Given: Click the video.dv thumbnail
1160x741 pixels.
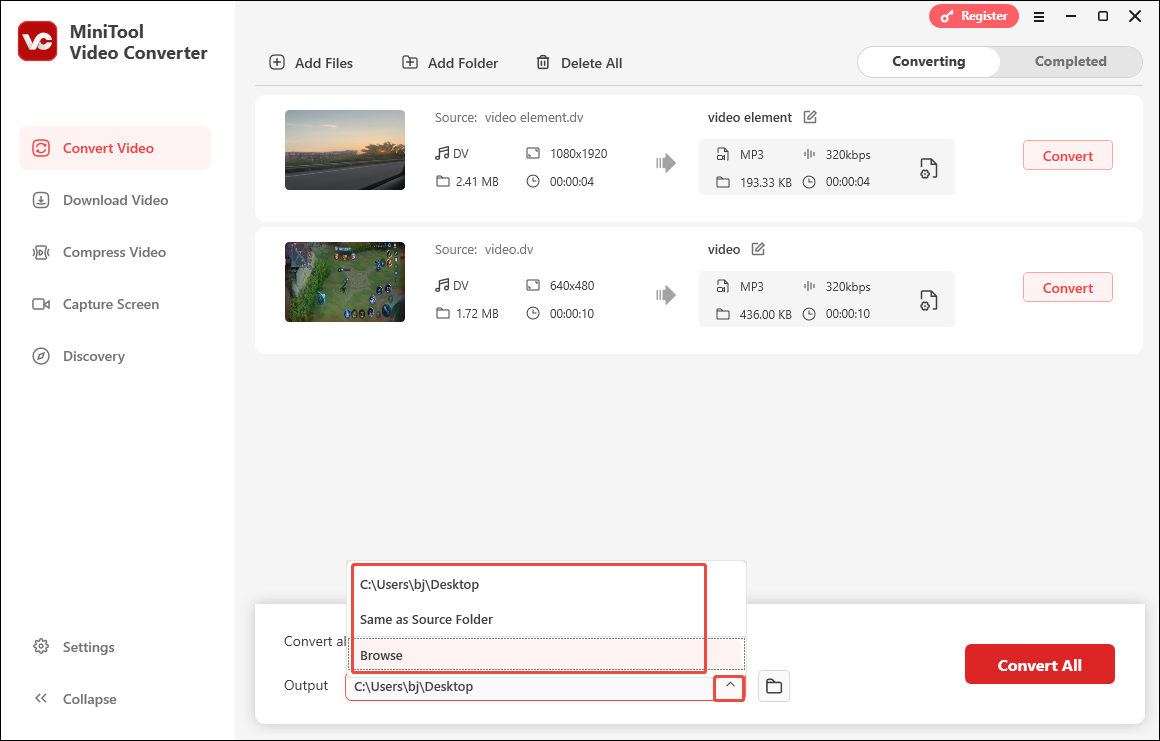Looking at the screenshot, I should coord(345,282).
